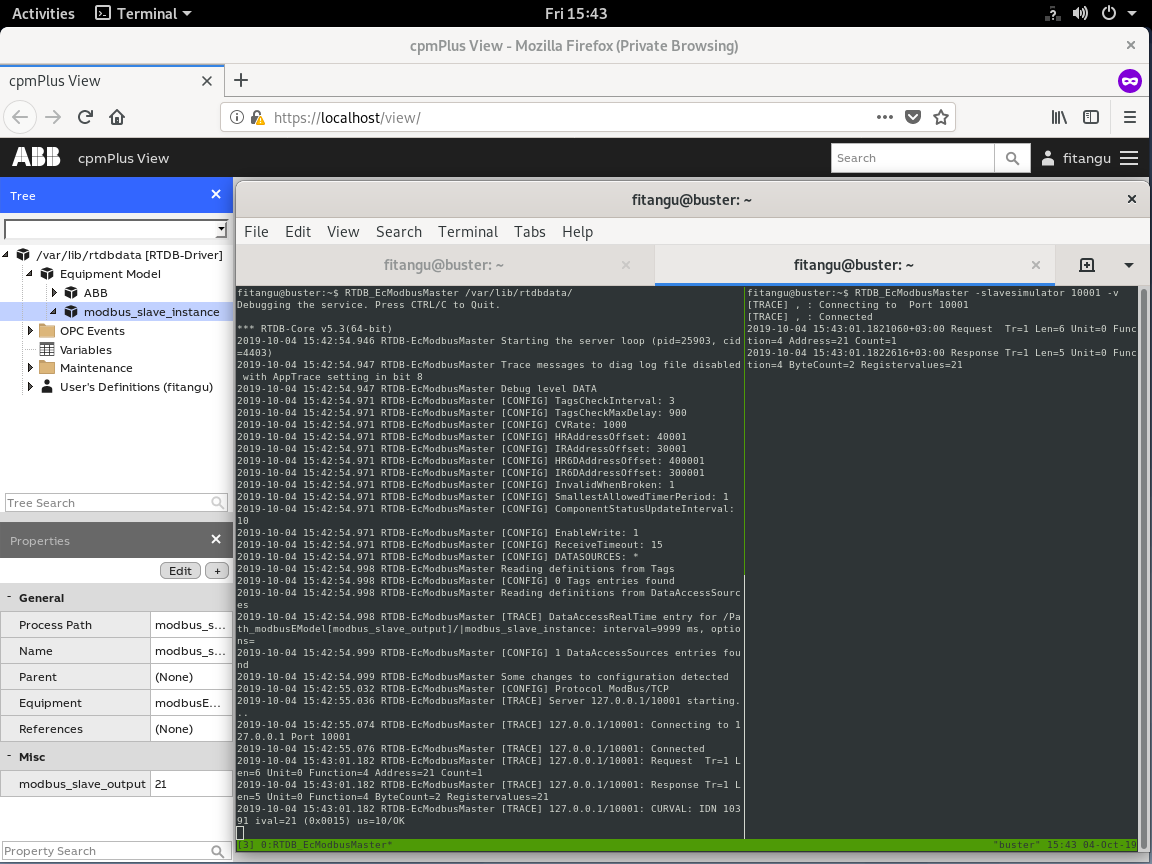Open terminal View menu
This screenshot has height=864, width=1152.
[x=343, y=231]
